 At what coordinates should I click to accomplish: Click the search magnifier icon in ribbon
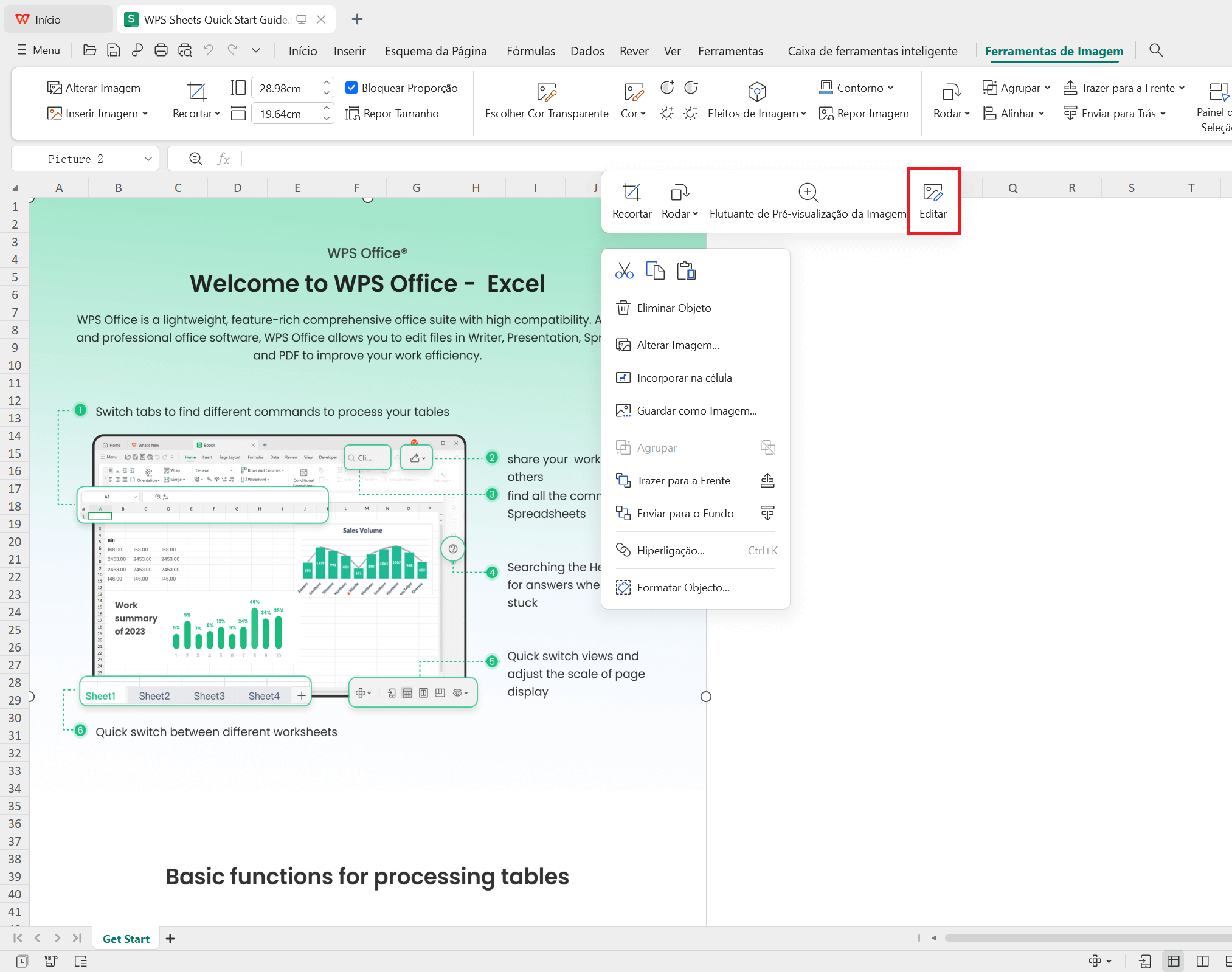click(1156, 50)
